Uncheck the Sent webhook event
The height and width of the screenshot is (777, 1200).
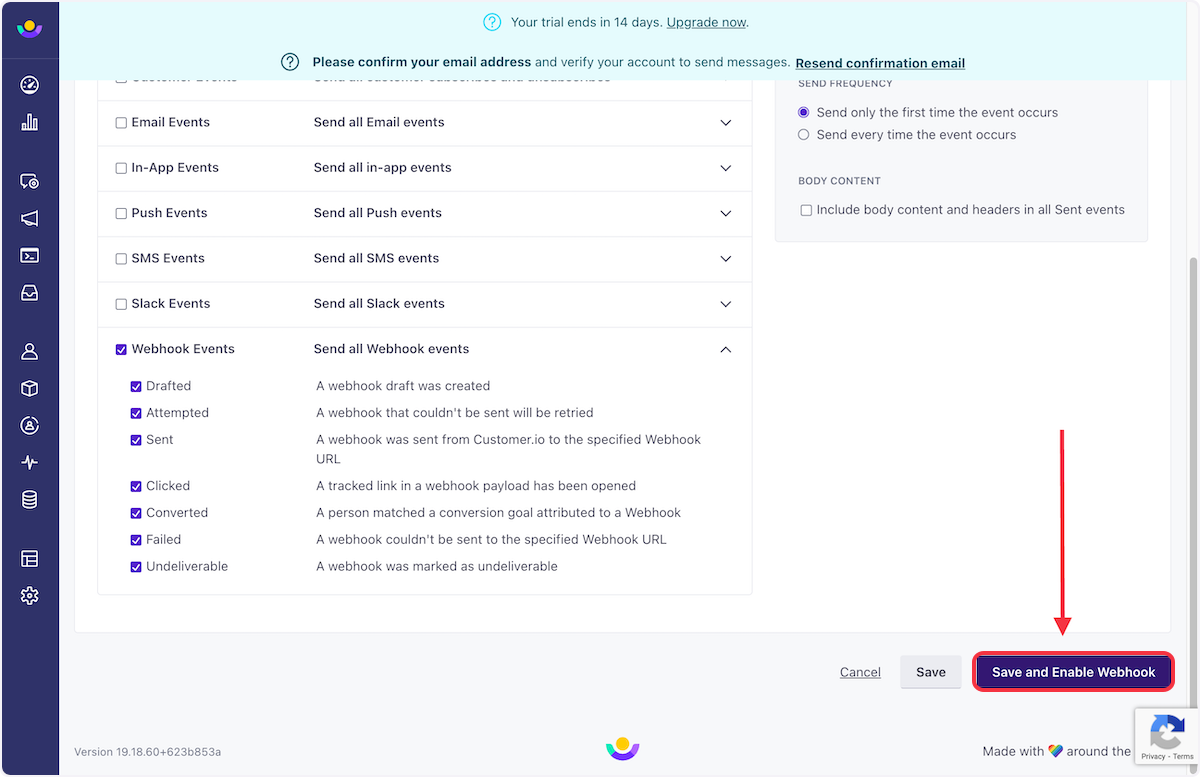136,440
